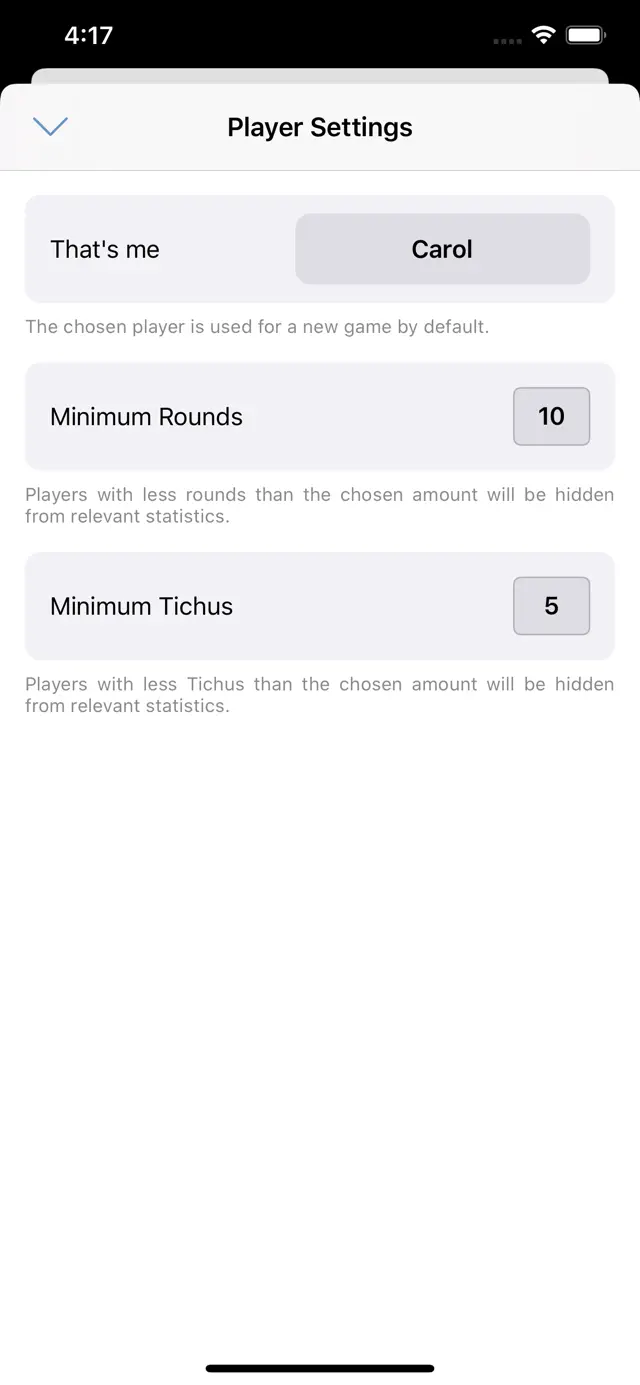The image size is (640, 1385).
Task: Tap the default player explanation under That's me
Action: [x=257, y=327]
